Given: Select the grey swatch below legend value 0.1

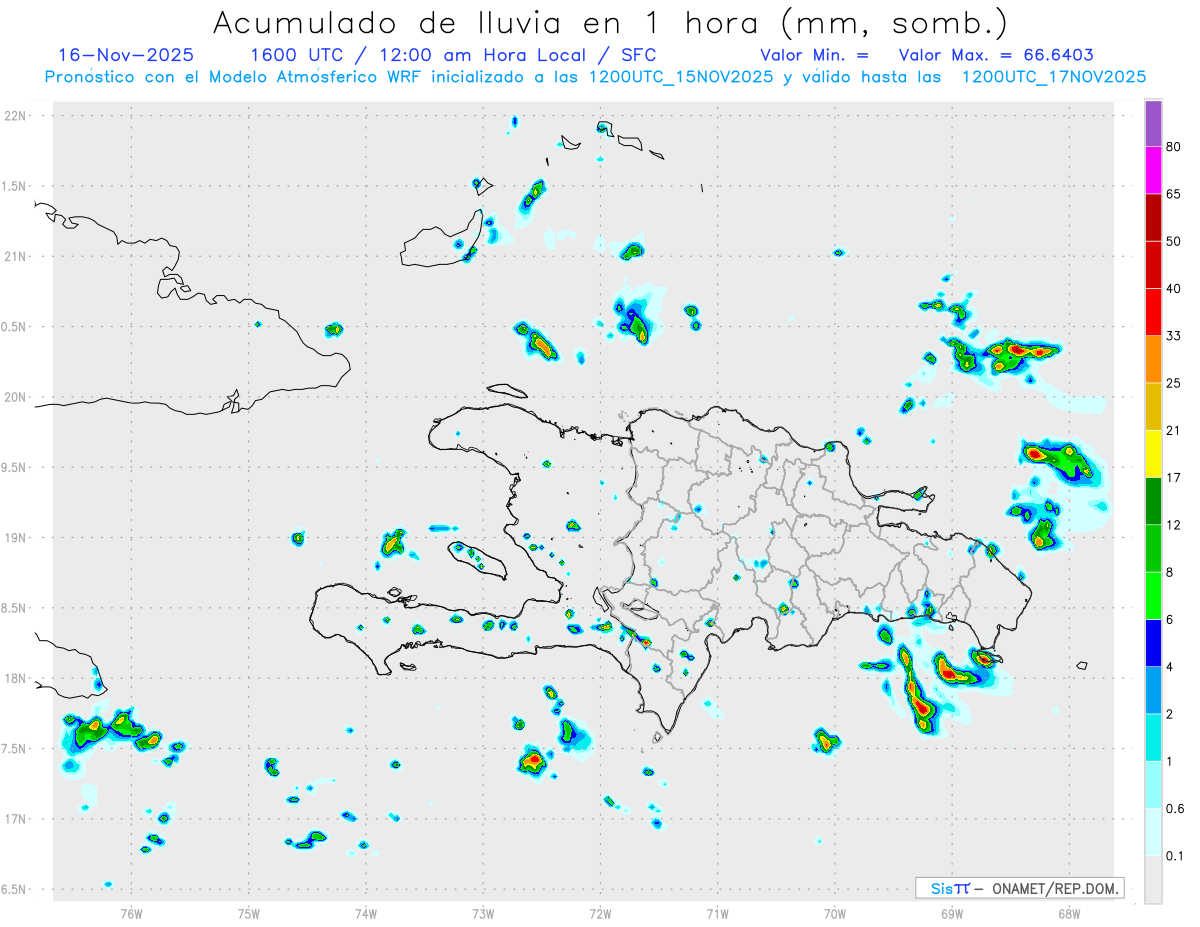Looking at the screenshot, I should tap(1154, 880).
